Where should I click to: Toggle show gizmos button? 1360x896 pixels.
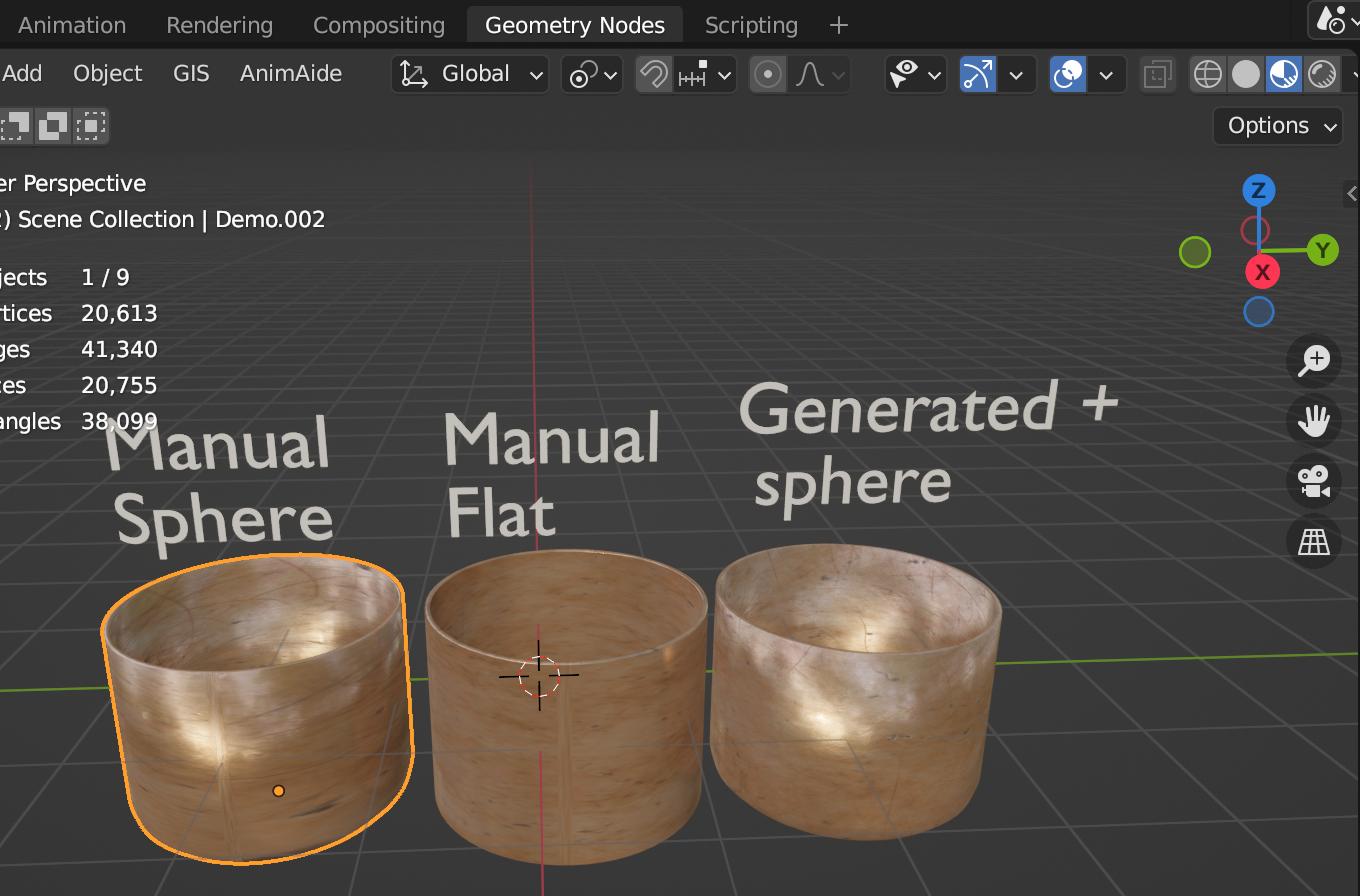click(978, 74)
